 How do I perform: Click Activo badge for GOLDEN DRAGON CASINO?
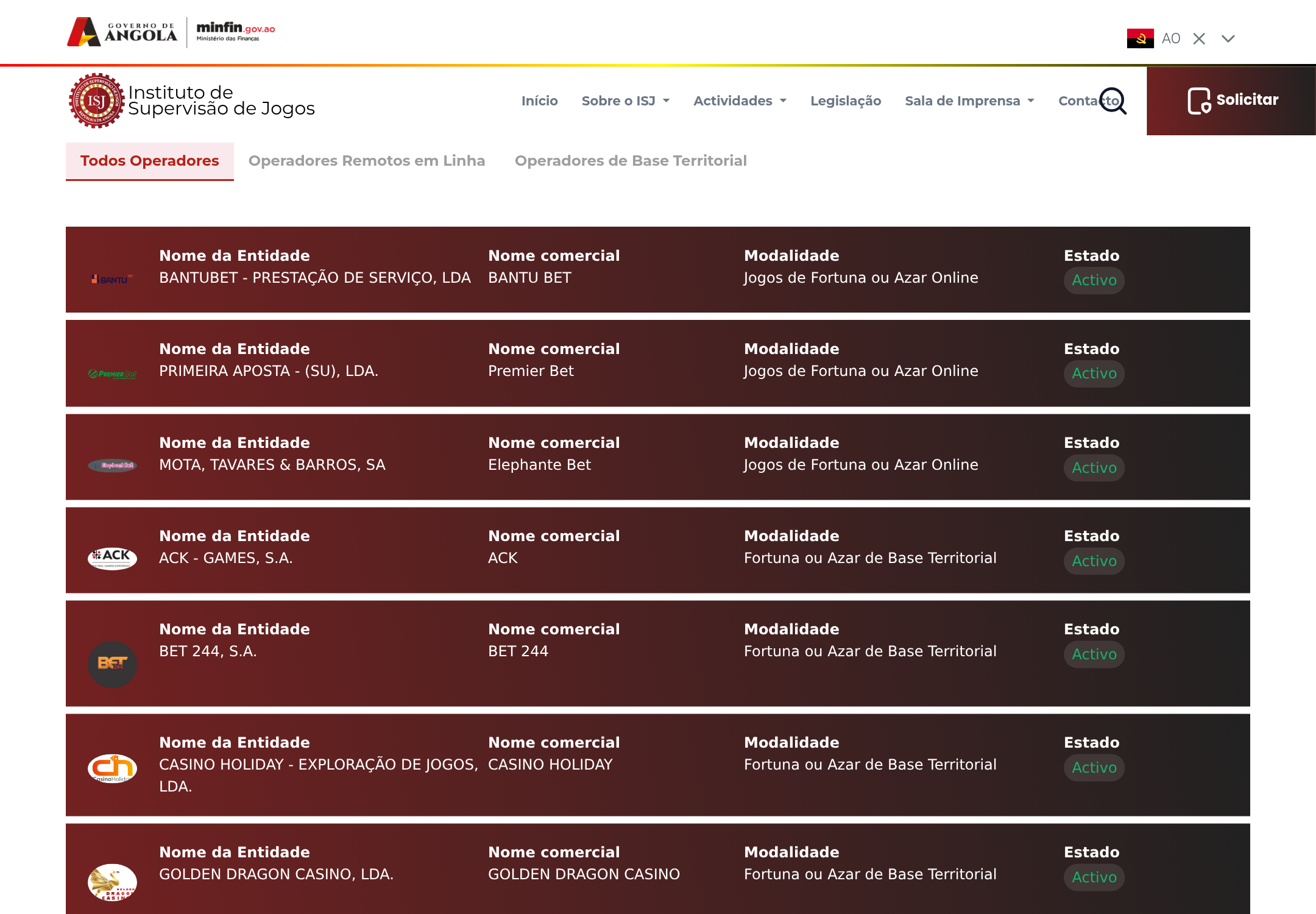click(1094, 877)
